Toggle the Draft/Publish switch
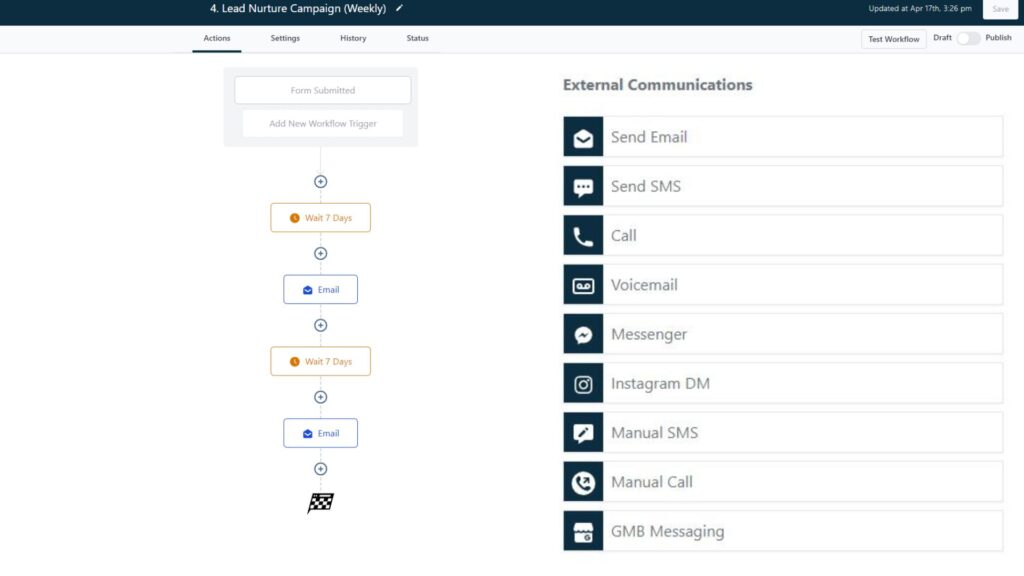The height and width of the screenshot is (576, 1024). [968, 39]
